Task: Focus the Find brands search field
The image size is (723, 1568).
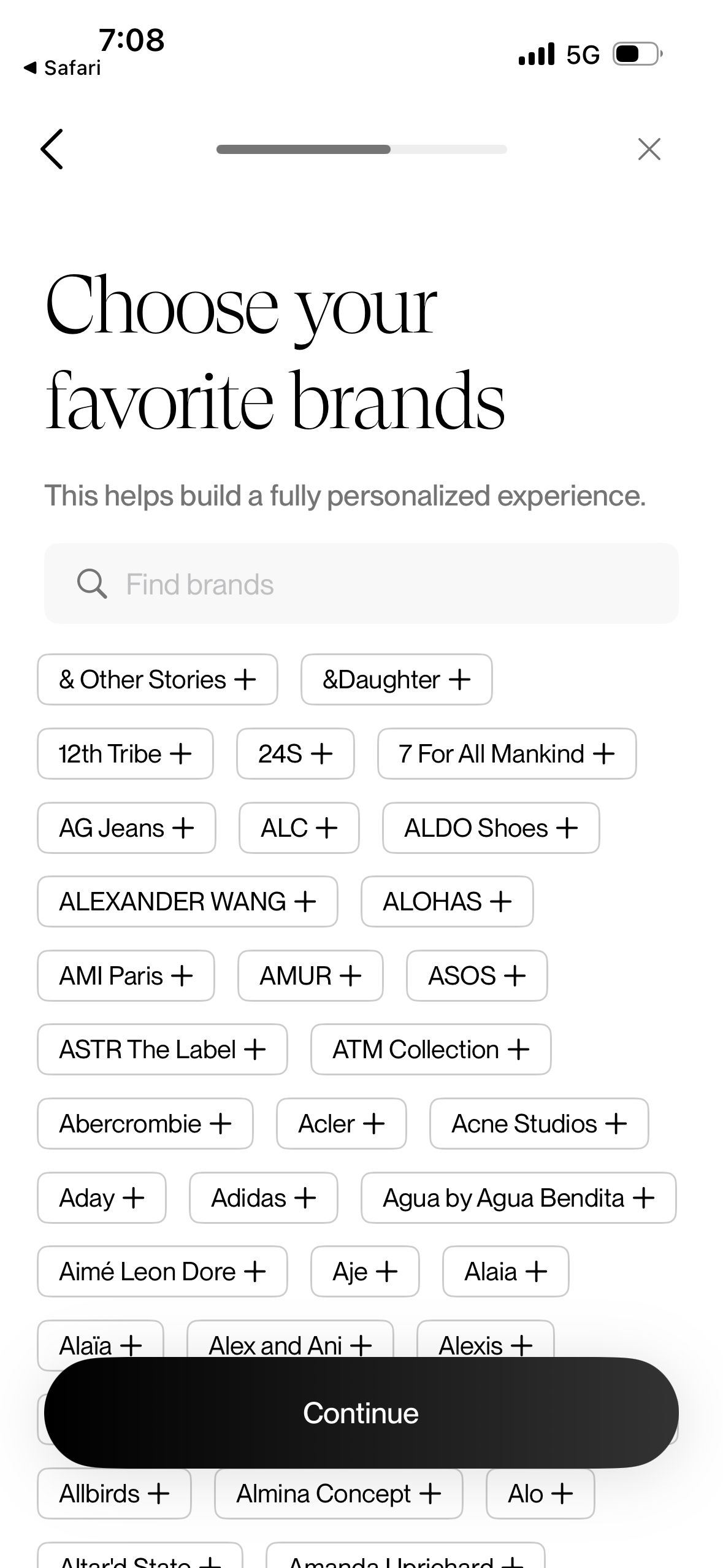Action: point(361,583)
